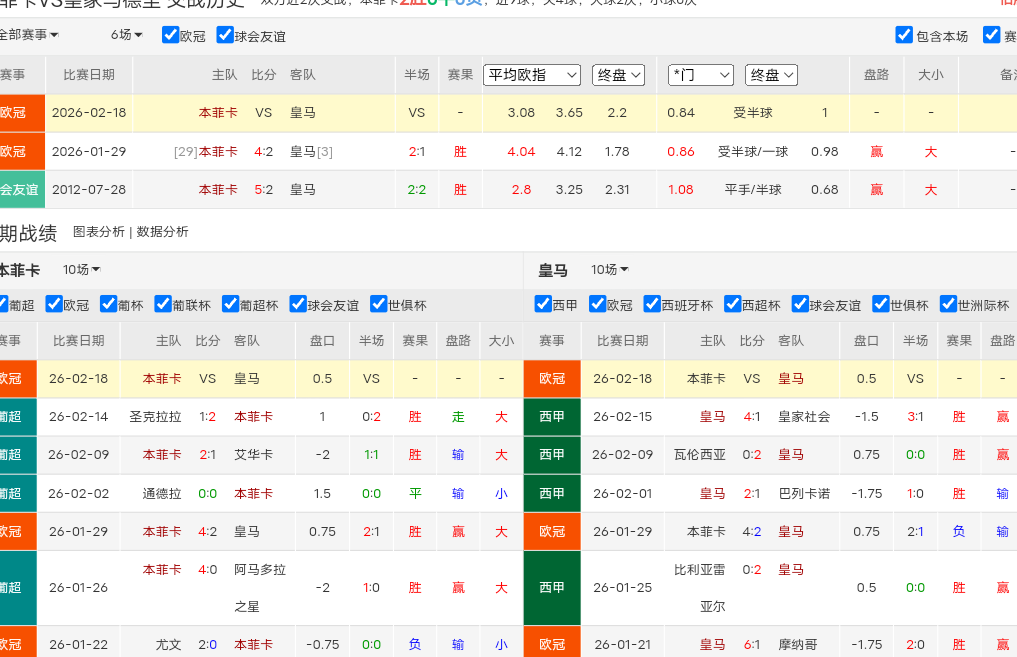Screen dimensions: 1017x657
Task: Toggle 球会友谊 checkbox beside the 6场 dropdown
Action: click(x=225, y=35)
